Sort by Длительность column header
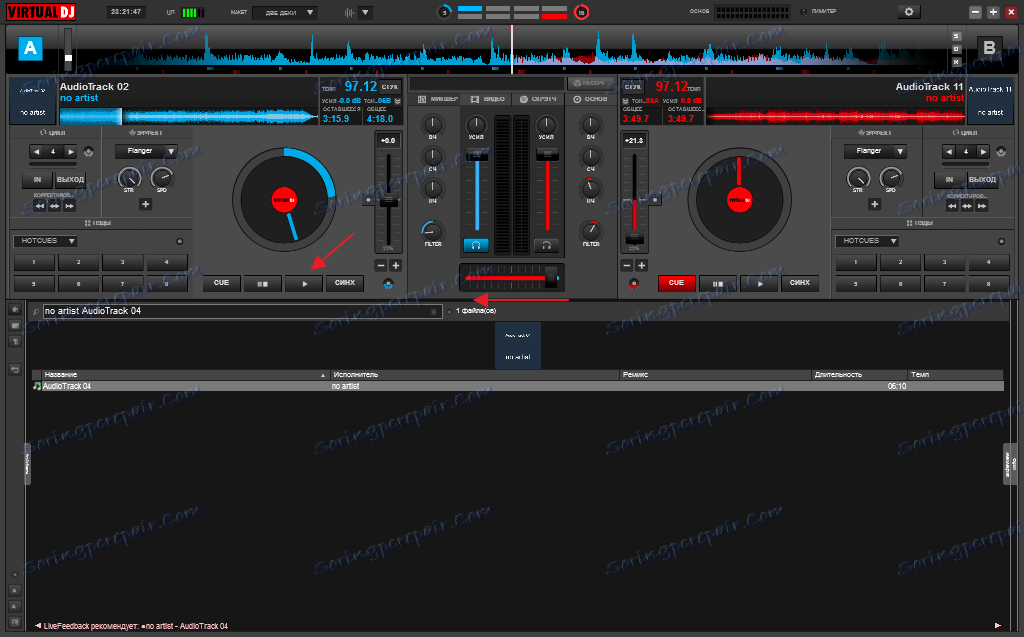Screen dimensions: 1024x637 [x=859, y=374]
